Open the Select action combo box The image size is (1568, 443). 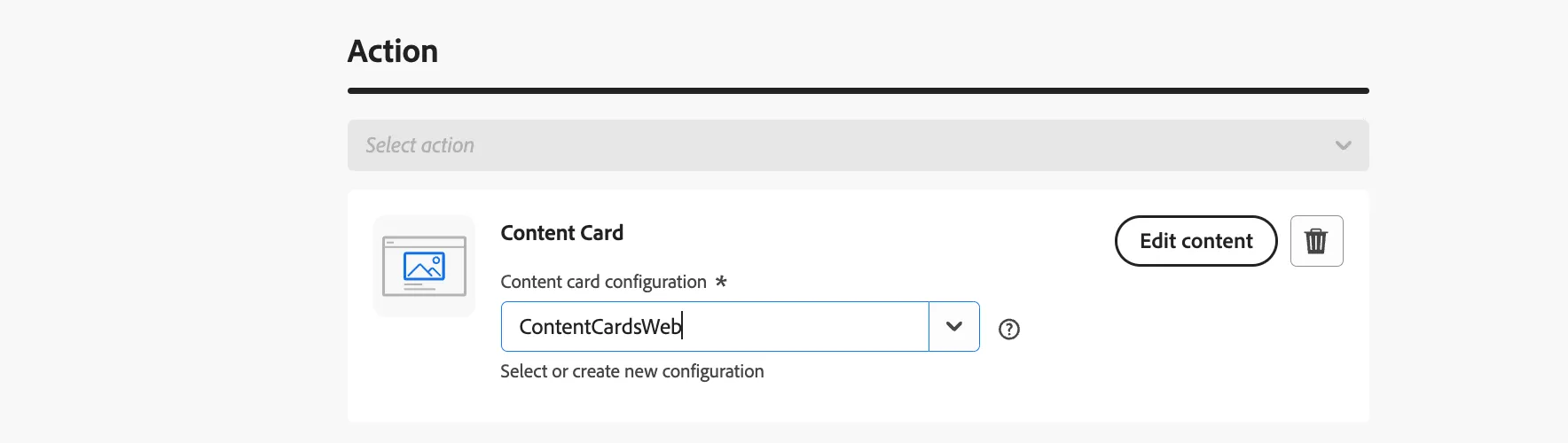click(x=858, y=145)
